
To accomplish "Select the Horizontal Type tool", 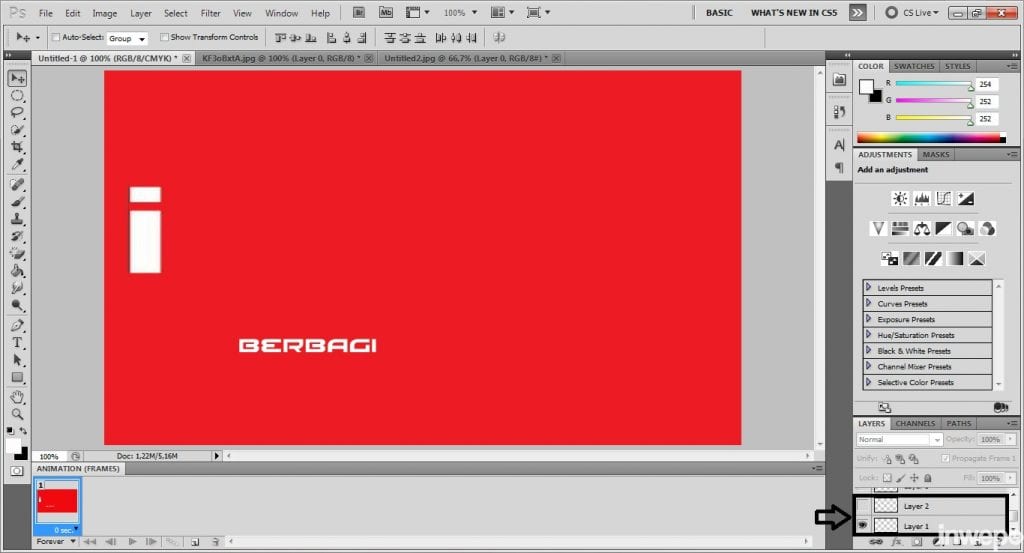I will coord(18,342).
